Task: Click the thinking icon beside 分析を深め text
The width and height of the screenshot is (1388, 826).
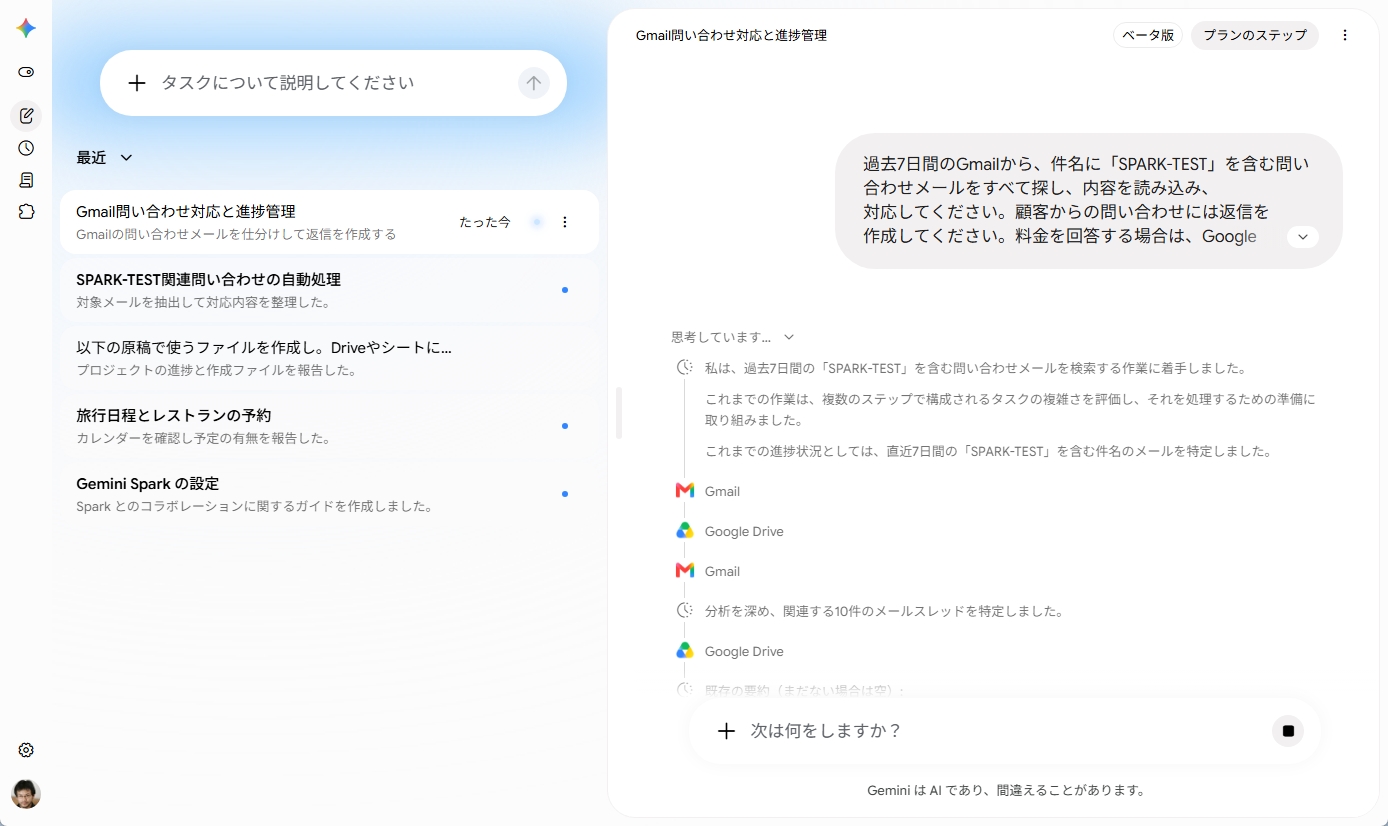Action: [x=685, y=610]
